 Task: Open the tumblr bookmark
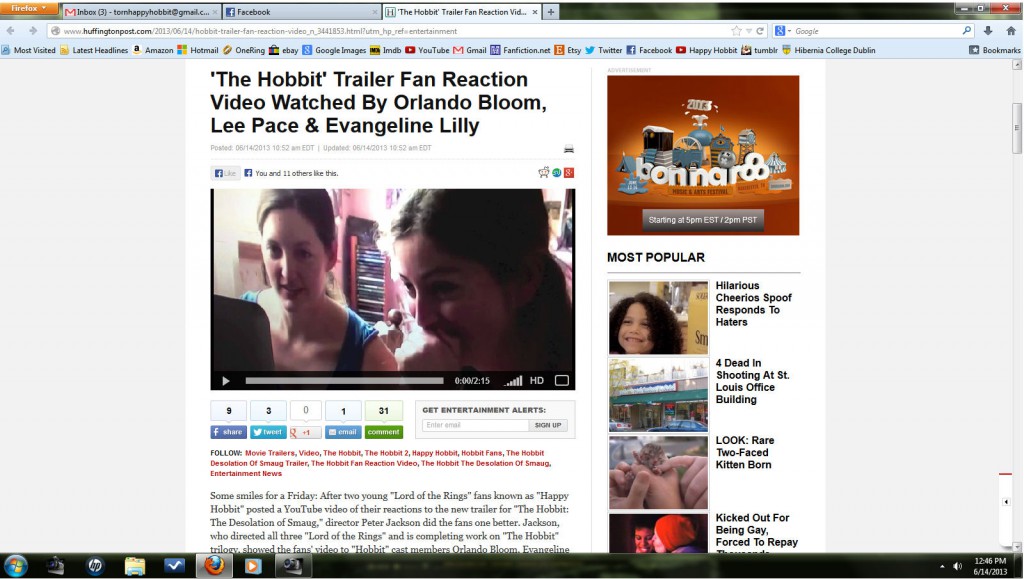click(x=760, y=50)
